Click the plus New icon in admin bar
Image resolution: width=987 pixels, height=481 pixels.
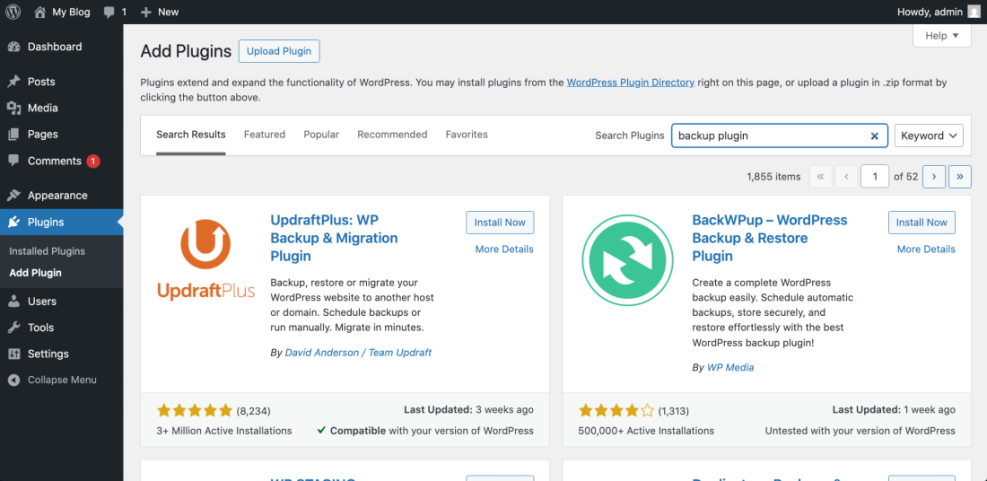[x=146, y=12]
